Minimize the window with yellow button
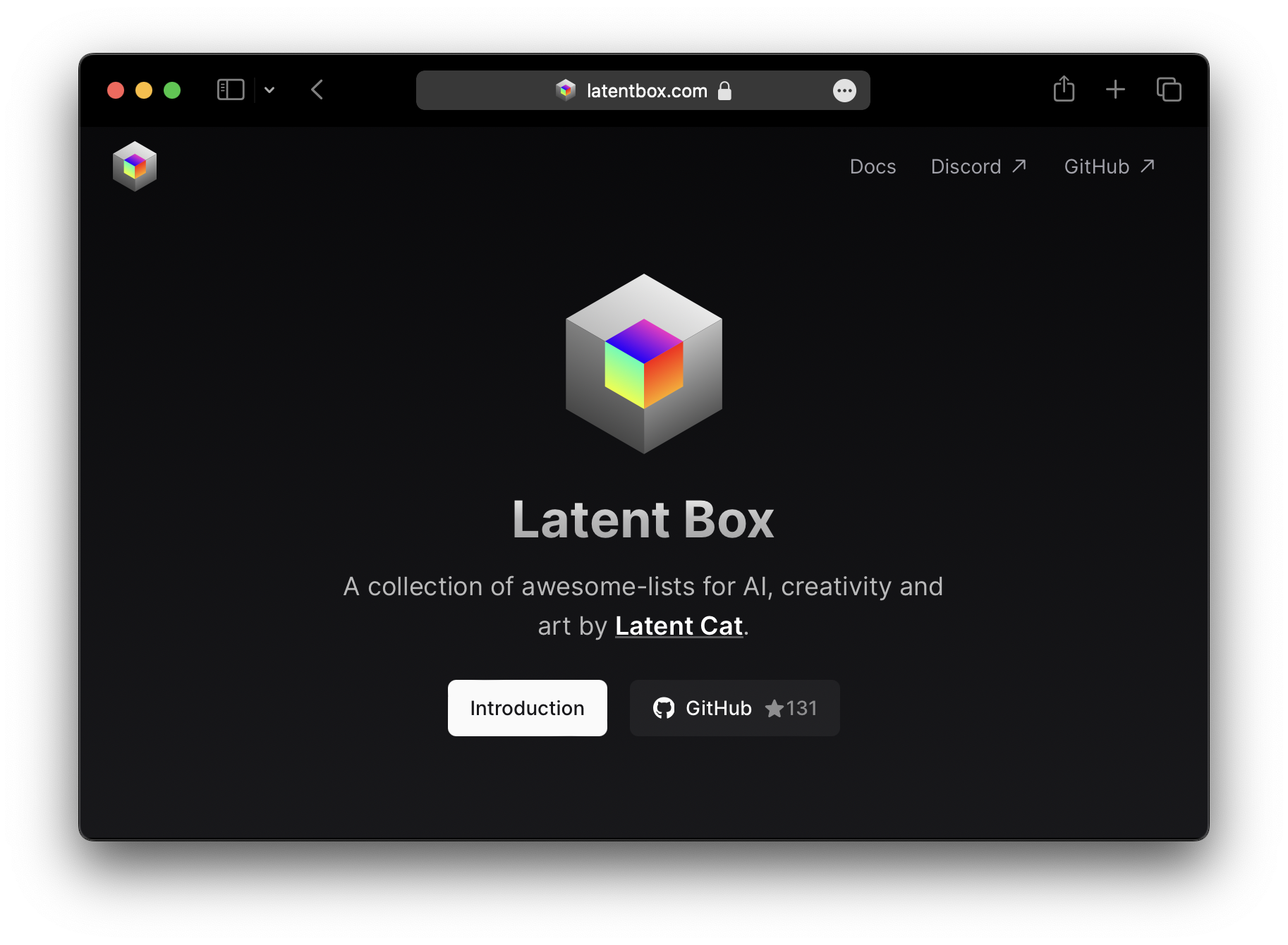This screenshot has width=1288, height=945. coord(144,90)
